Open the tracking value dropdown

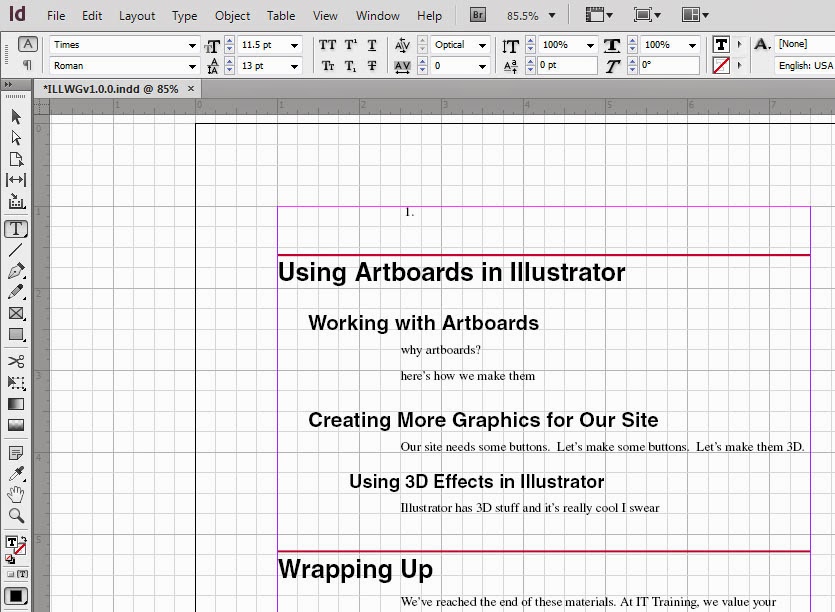(x=482, y=66)
